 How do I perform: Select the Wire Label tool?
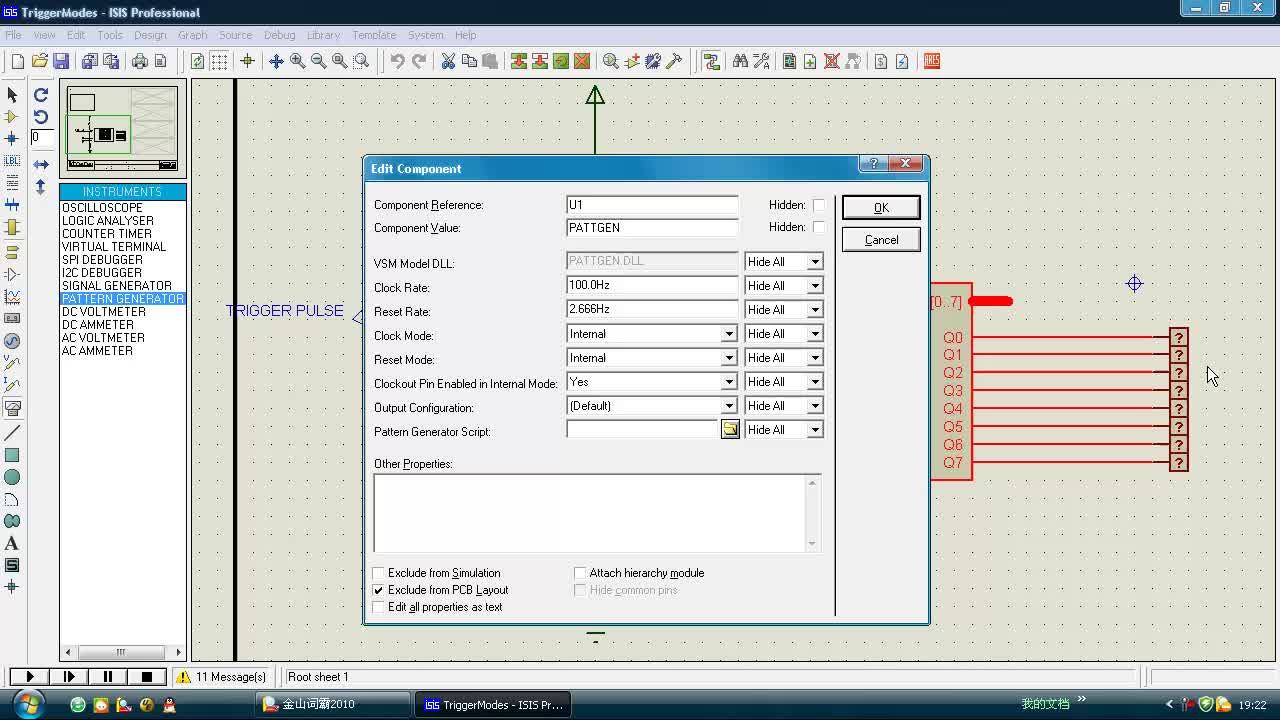tap(12, 161)
